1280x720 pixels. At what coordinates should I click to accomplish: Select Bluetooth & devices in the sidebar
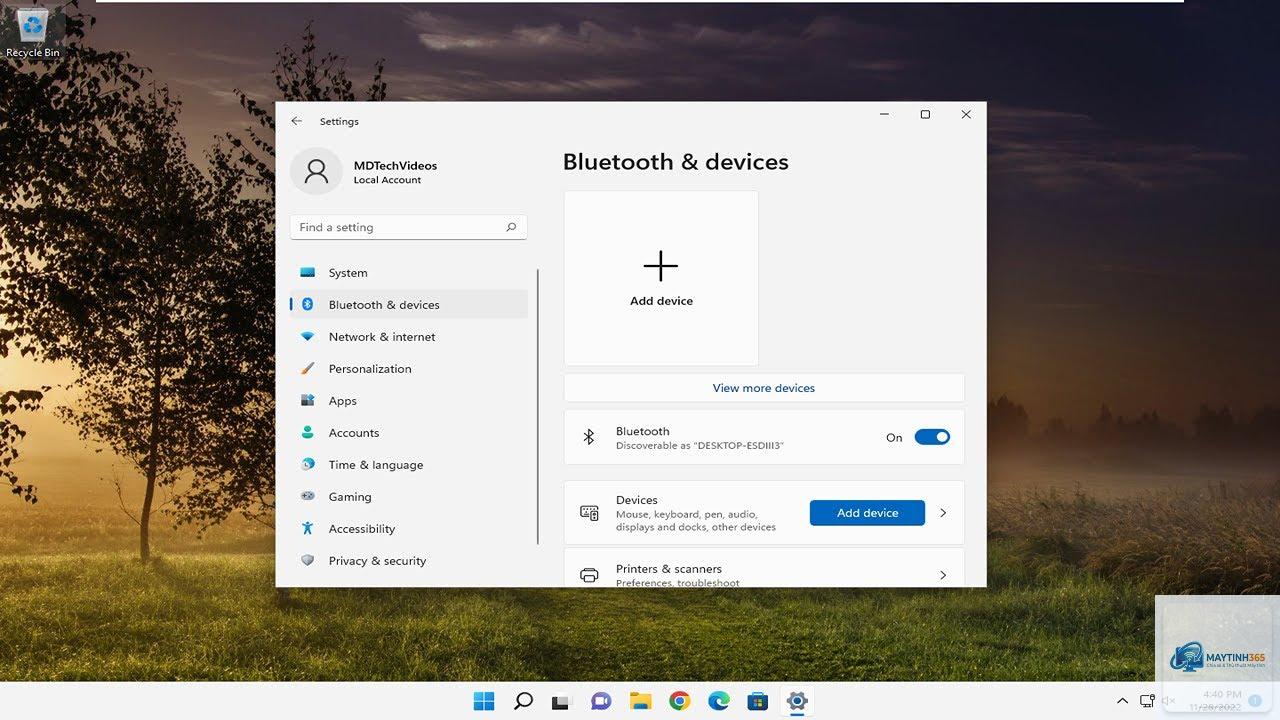408,305
